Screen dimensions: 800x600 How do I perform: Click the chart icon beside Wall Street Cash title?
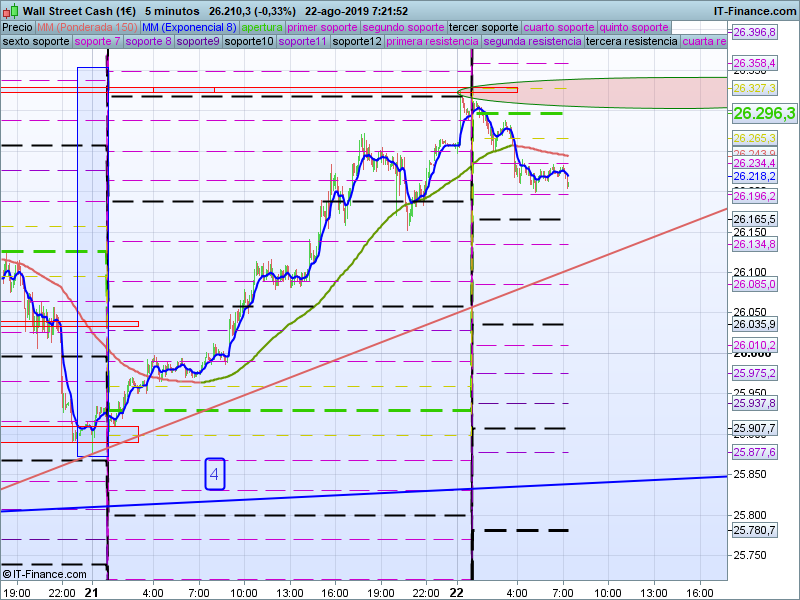click(x=11, y=11)
